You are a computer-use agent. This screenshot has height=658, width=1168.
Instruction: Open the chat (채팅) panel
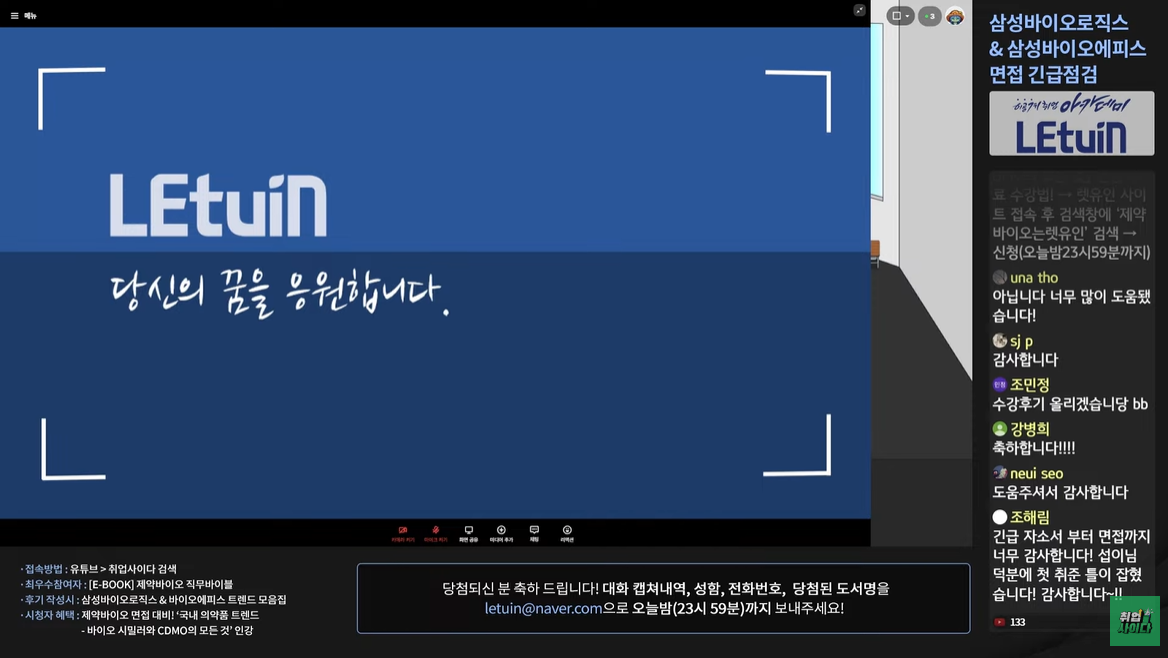(534, 531)
